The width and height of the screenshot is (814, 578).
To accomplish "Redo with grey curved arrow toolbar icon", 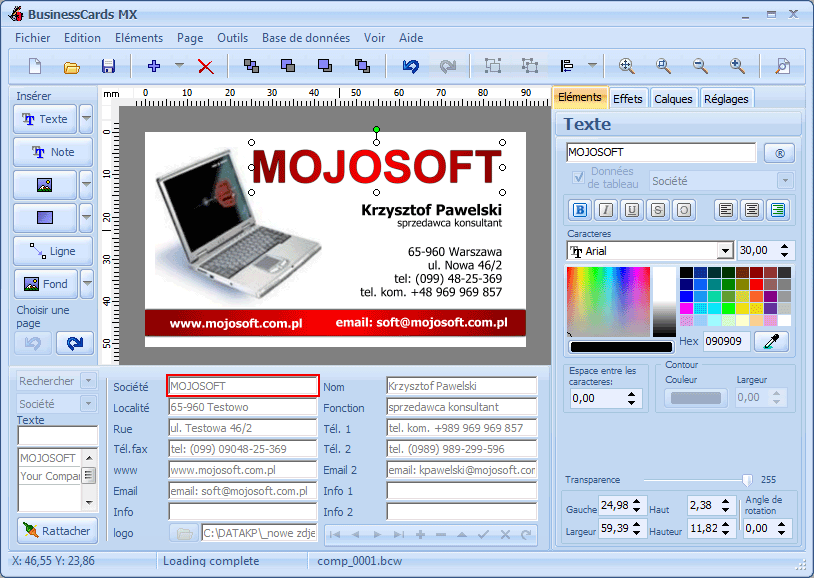I will pos(447,66).
